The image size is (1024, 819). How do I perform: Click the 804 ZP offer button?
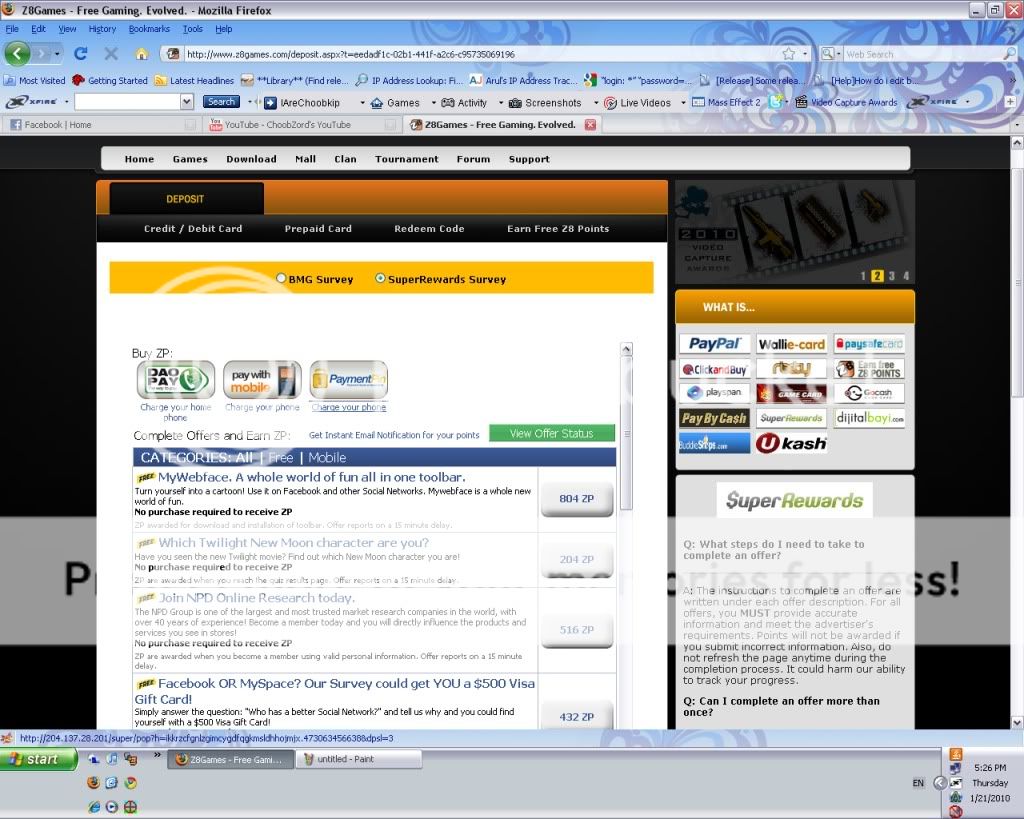click(576, 498)
